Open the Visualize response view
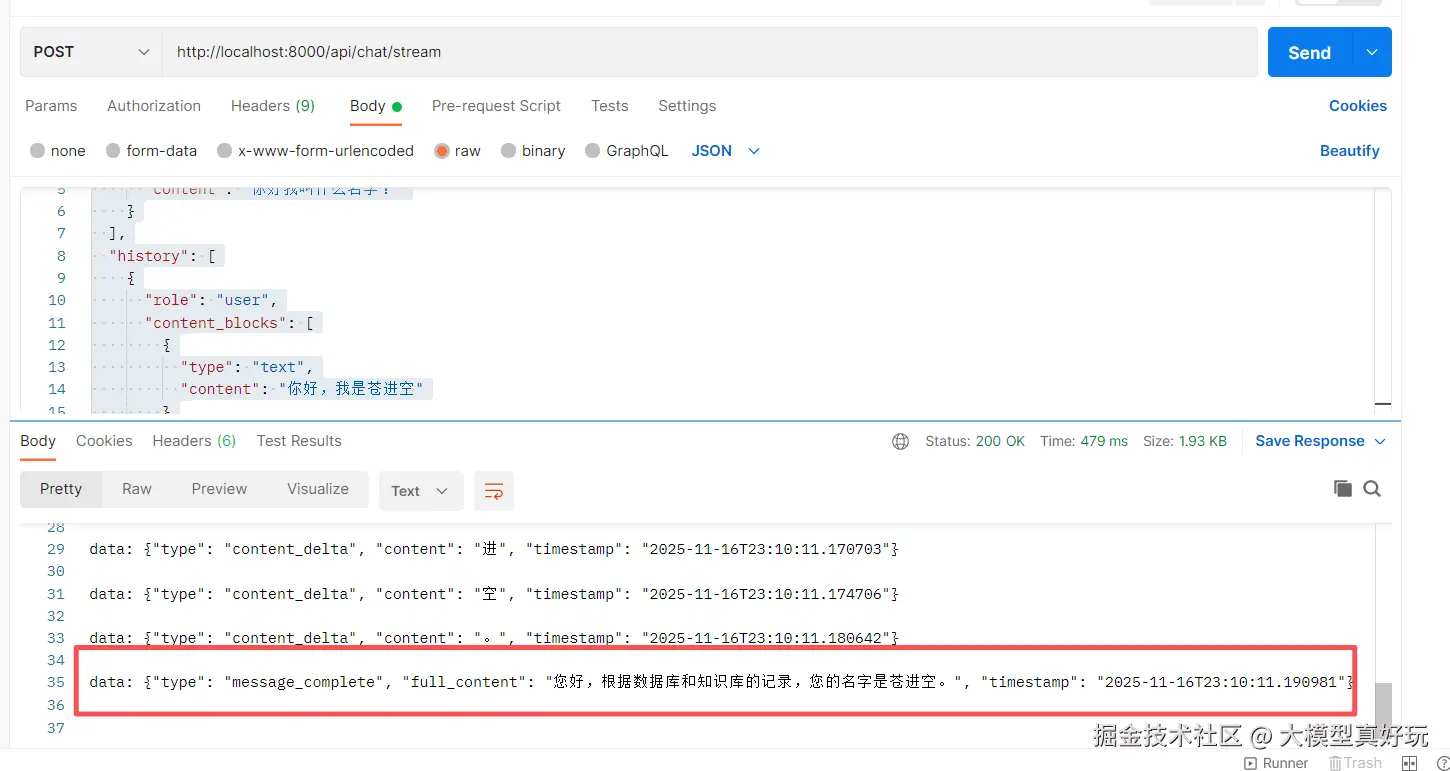1450x771 pixels. (x=318, y=489)
